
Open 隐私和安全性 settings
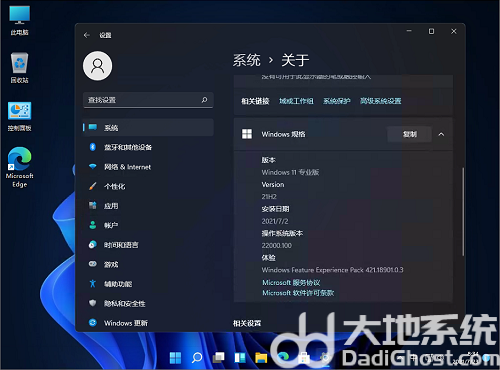pyautogui.click(x=148, y=303)
